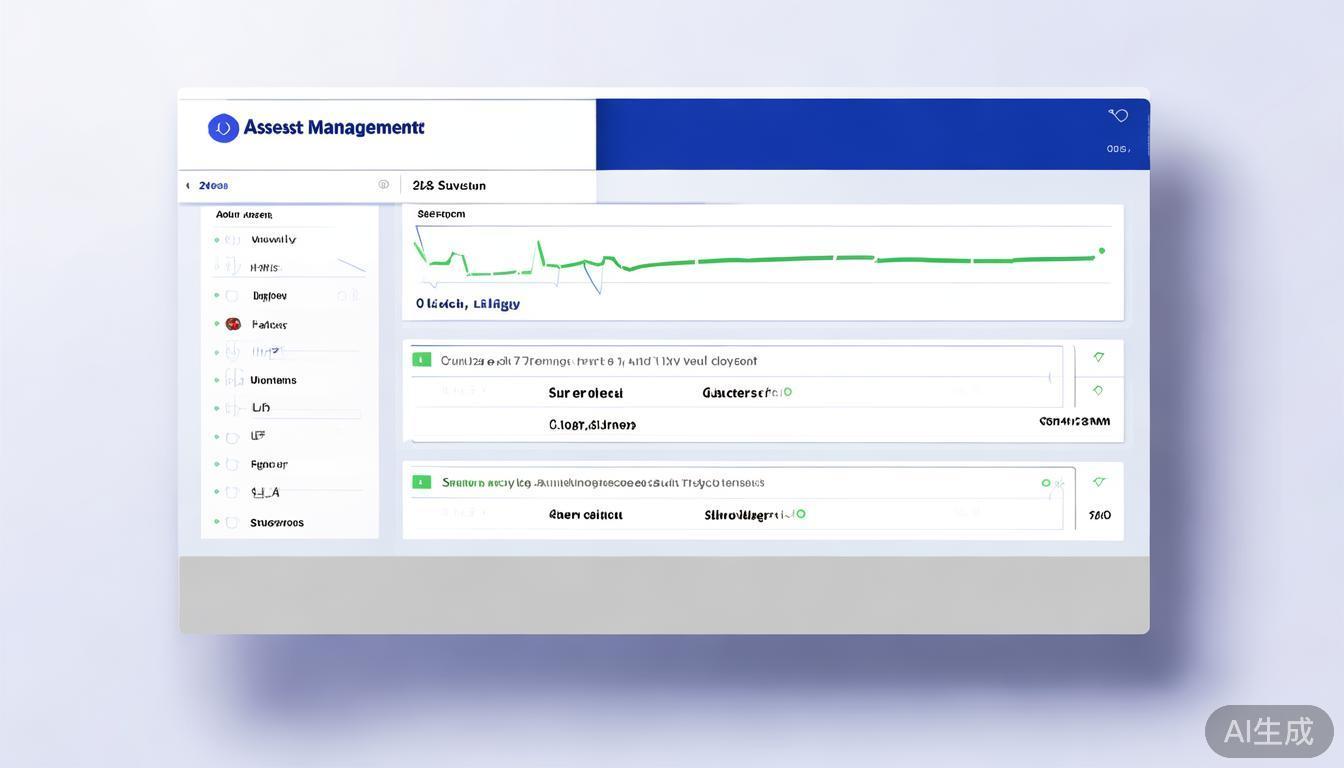The height and width of the screenshot is (768, 1344).
Task: Click small circular icon left of 2L8 Suvestun
Action: [x=383, y=185]
